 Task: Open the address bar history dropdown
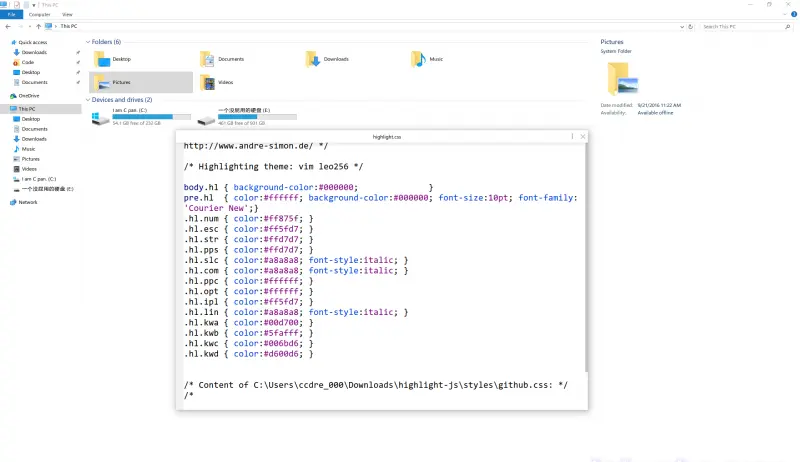pos(682,27)
